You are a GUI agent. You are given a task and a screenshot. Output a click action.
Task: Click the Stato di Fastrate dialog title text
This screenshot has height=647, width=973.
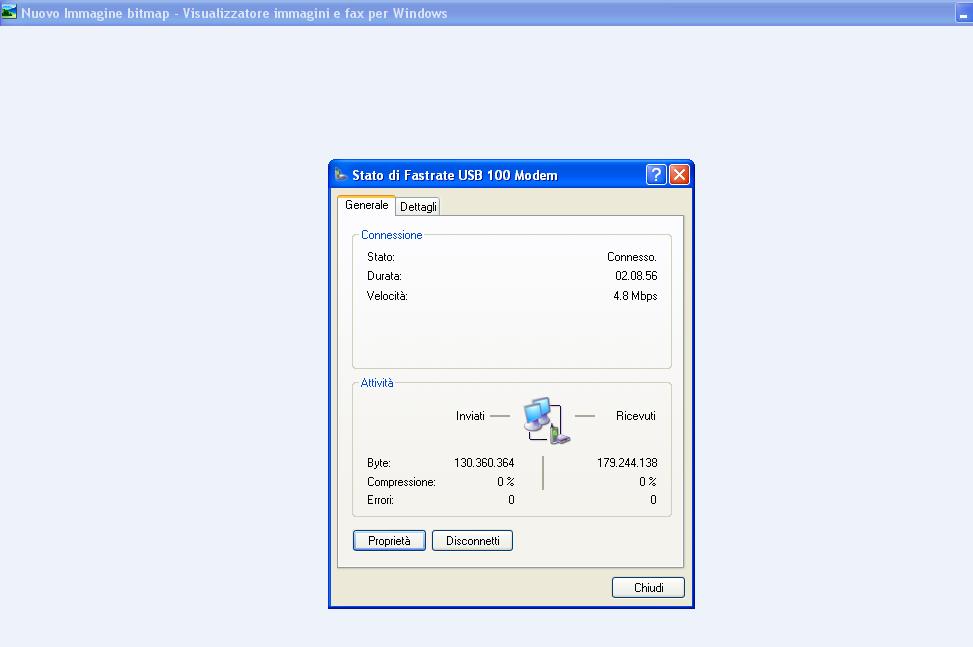pyautogui.click(x=454, y=175)
